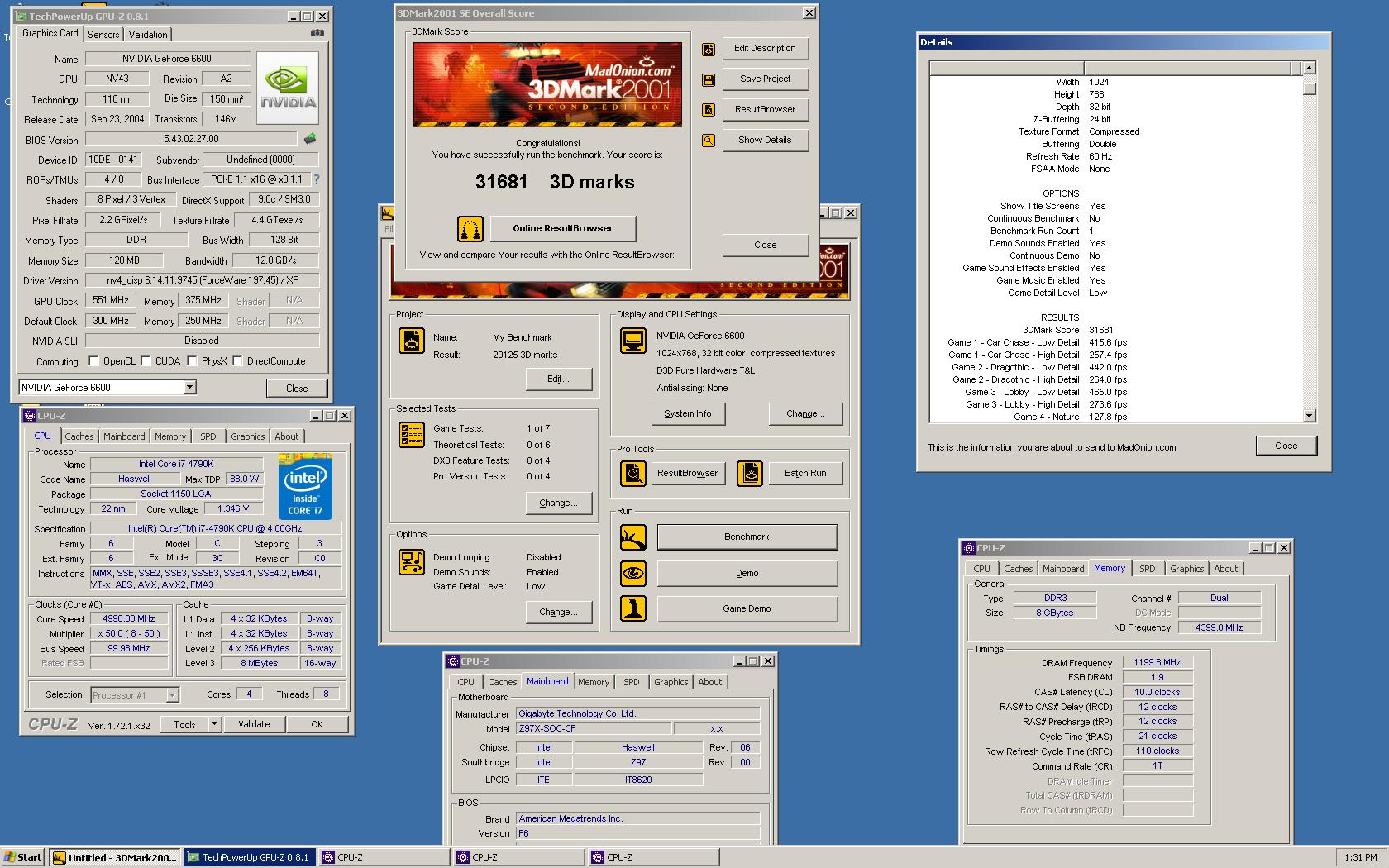The image size is (1389, 868).
Task: Click the OK button in CPU-Z
Action: [317, 724]
